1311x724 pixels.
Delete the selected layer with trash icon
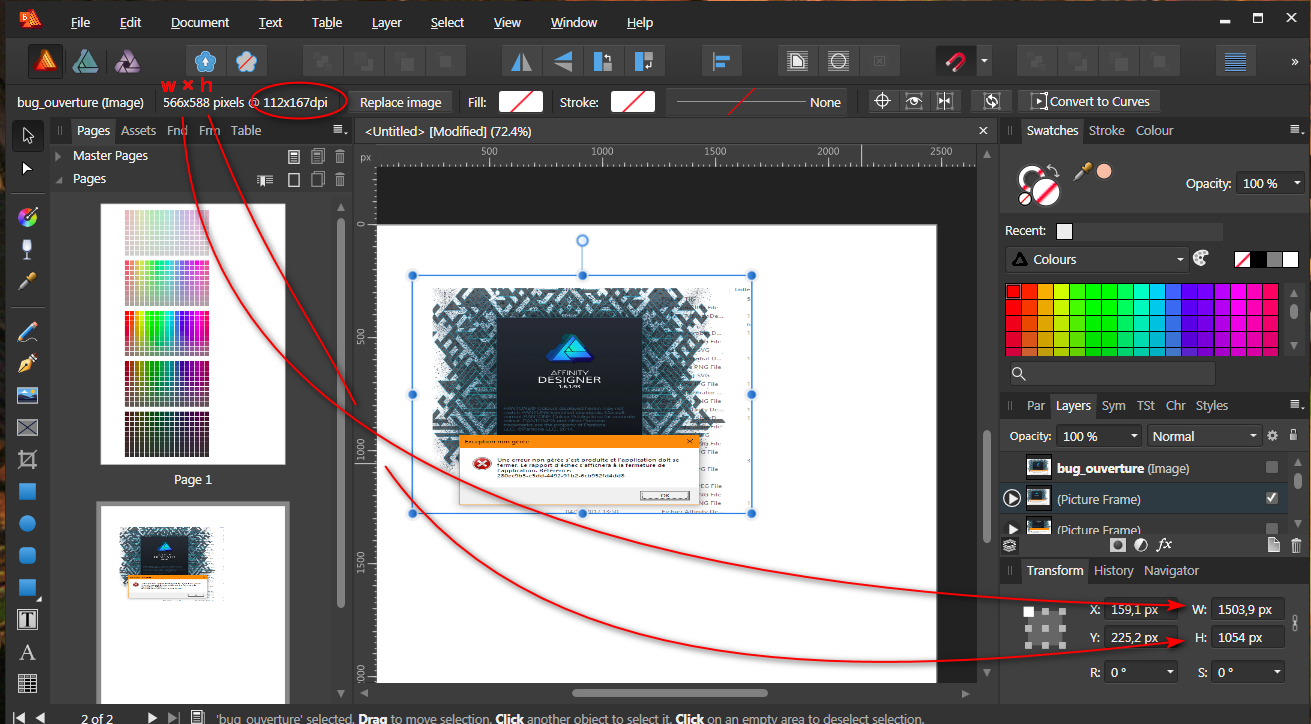pyautogui.click(x=1296, y=545)
